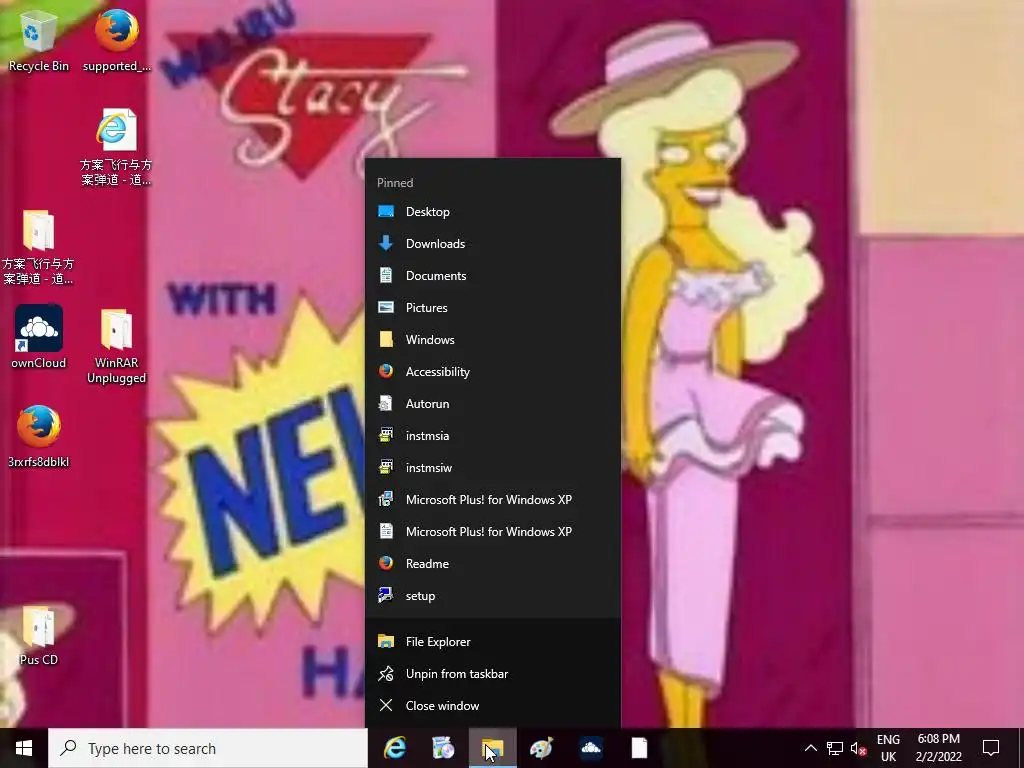Viewport: 1024px width, 768px height.
Task: Select the Pus CD folder icon
Action: click(x=39, y=635)
